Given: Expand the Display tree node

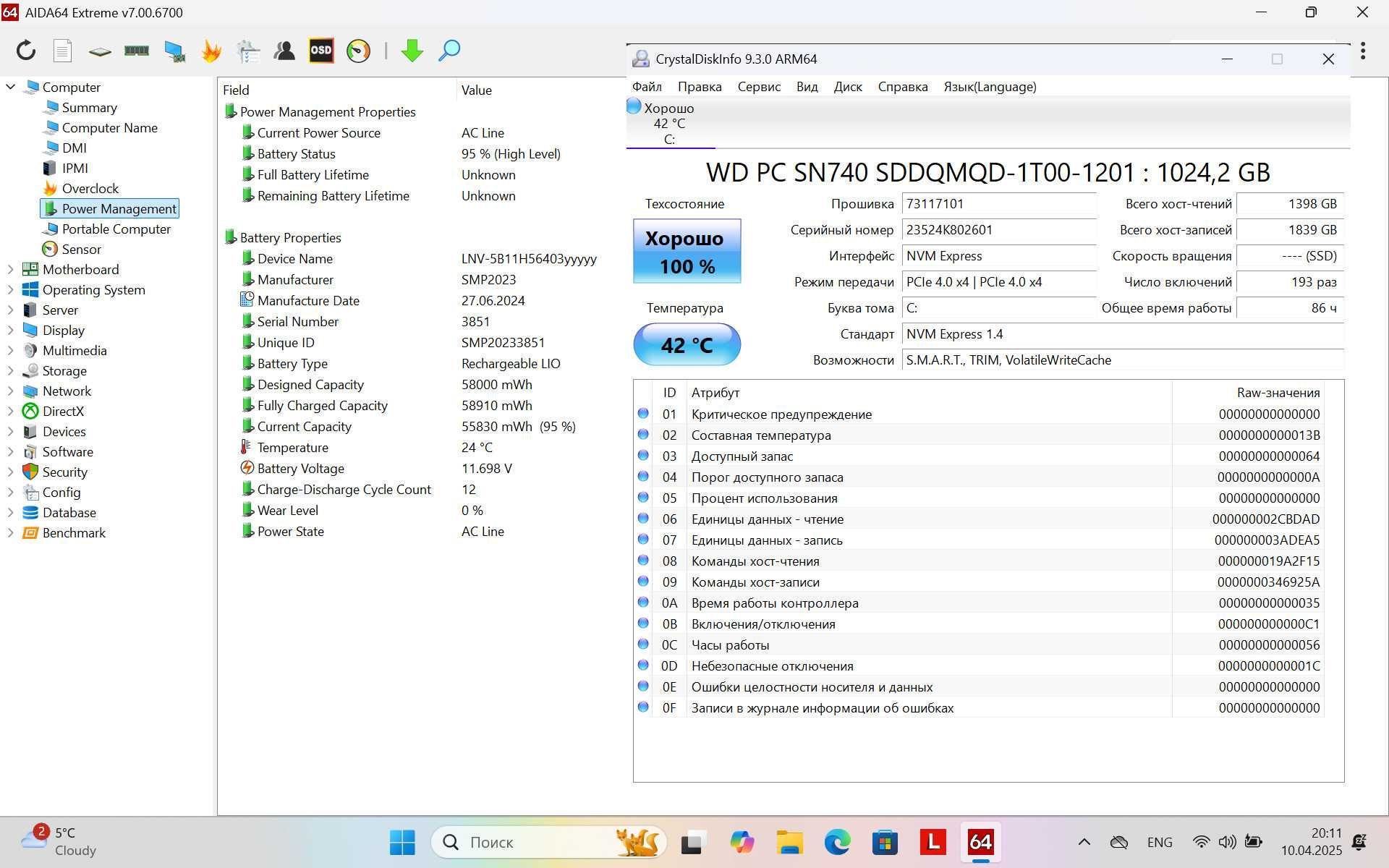Looking at the screenshot, I should (10, 330).
